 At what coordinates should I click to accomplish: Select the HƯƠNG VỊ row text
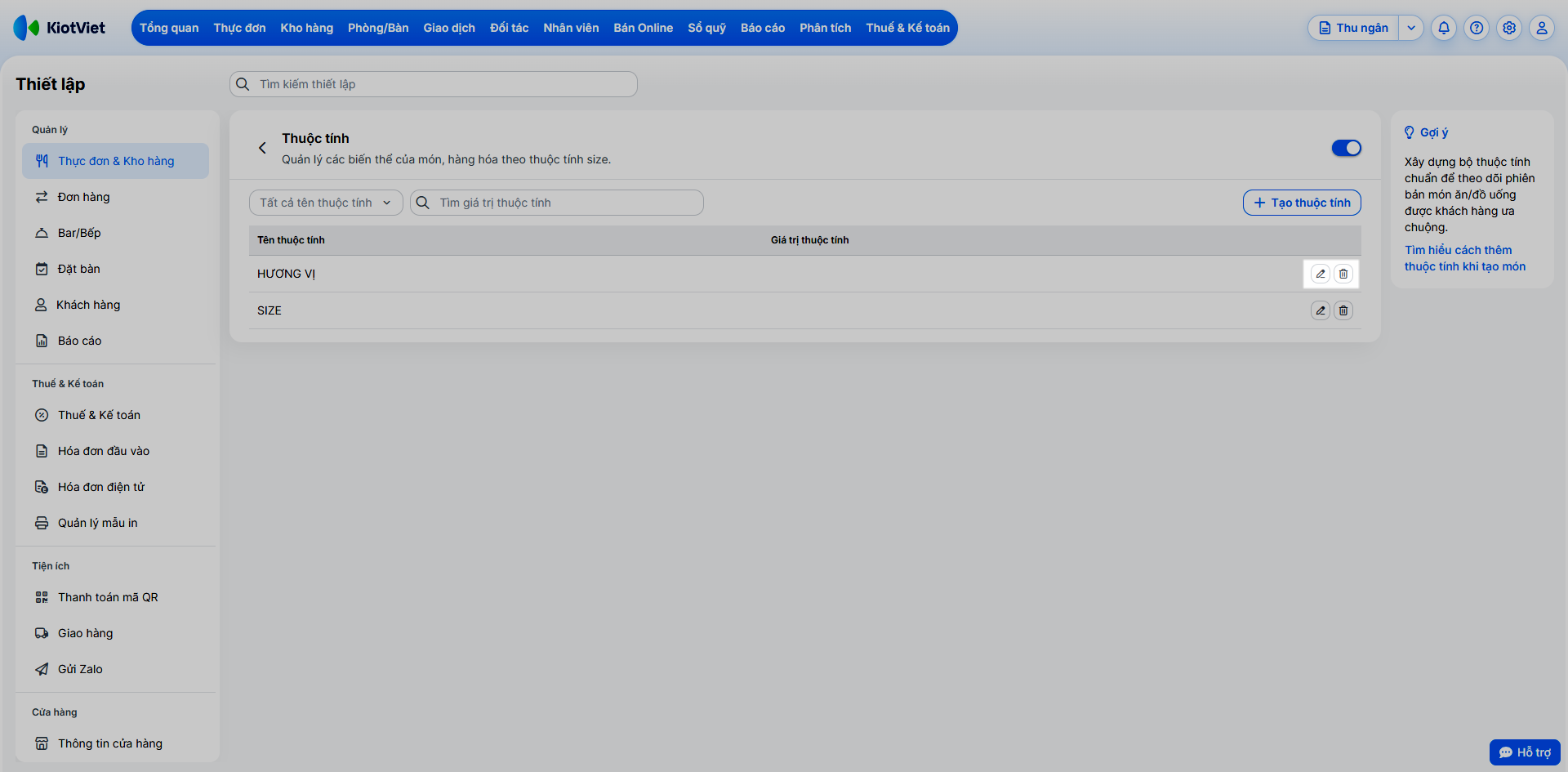[286, 274]
